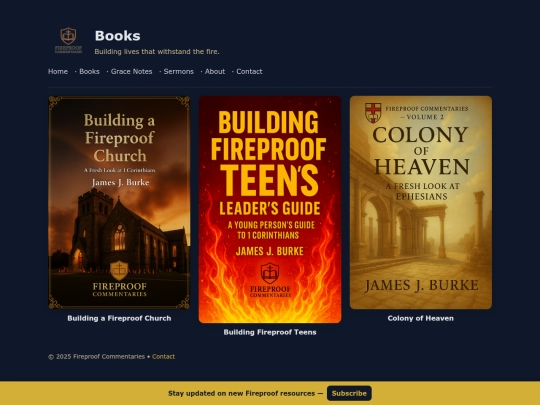Screen dimensions: 540x405
Task: Click the Building Fireproof Teens caption
Action: (270, 332)
